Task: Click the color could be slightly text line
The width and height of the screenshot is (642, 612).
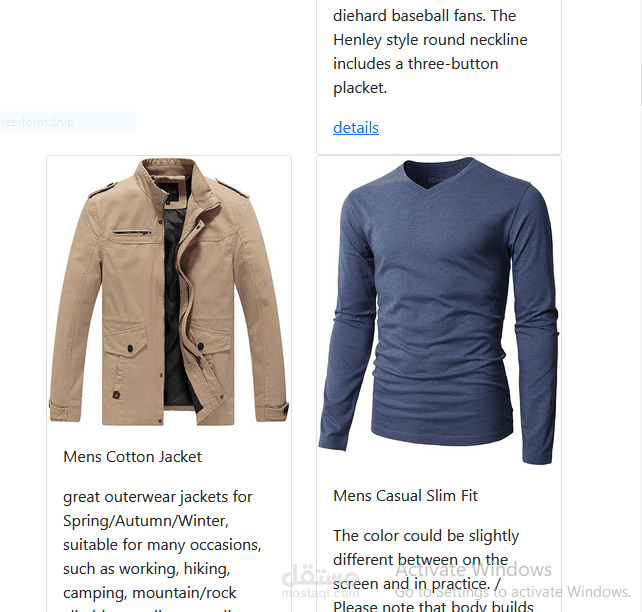Action: pos(426,536)
